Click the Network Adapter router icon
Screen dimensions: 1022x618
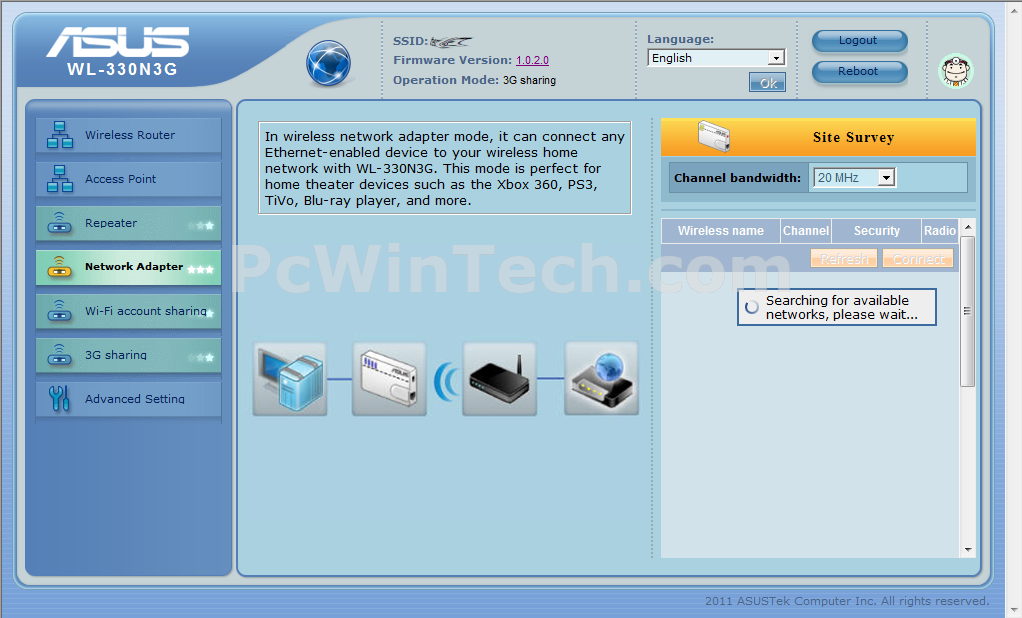[60, 266]
